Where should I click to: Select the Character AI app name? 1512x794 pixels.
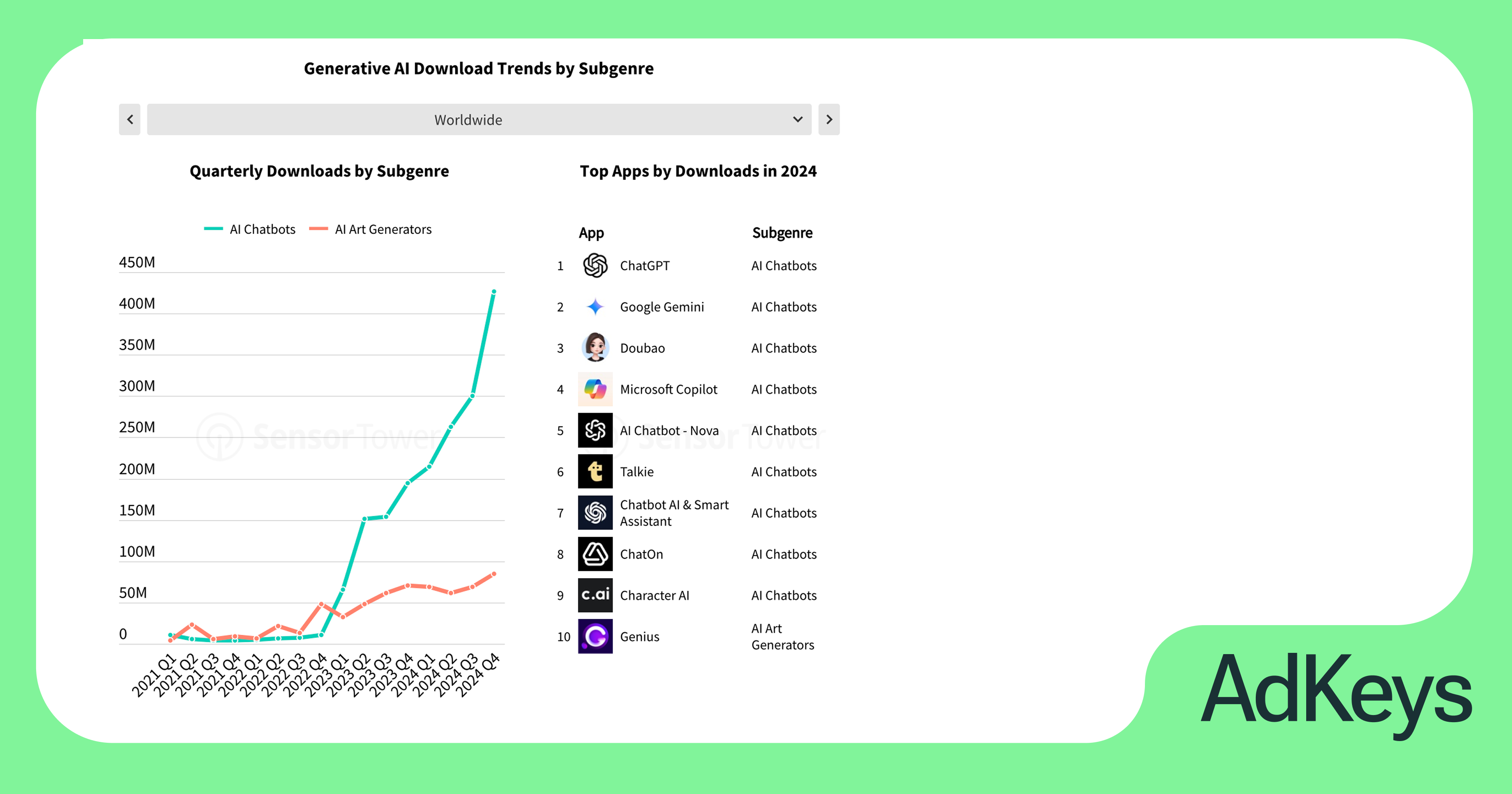[x=654, y=595]
